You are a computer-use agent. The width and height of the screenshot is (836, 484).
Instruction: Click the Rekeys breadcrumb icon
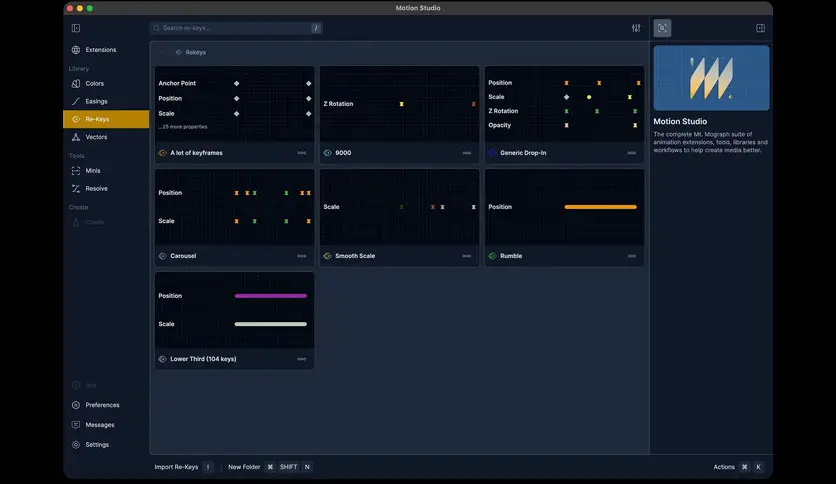click(179, 52)
